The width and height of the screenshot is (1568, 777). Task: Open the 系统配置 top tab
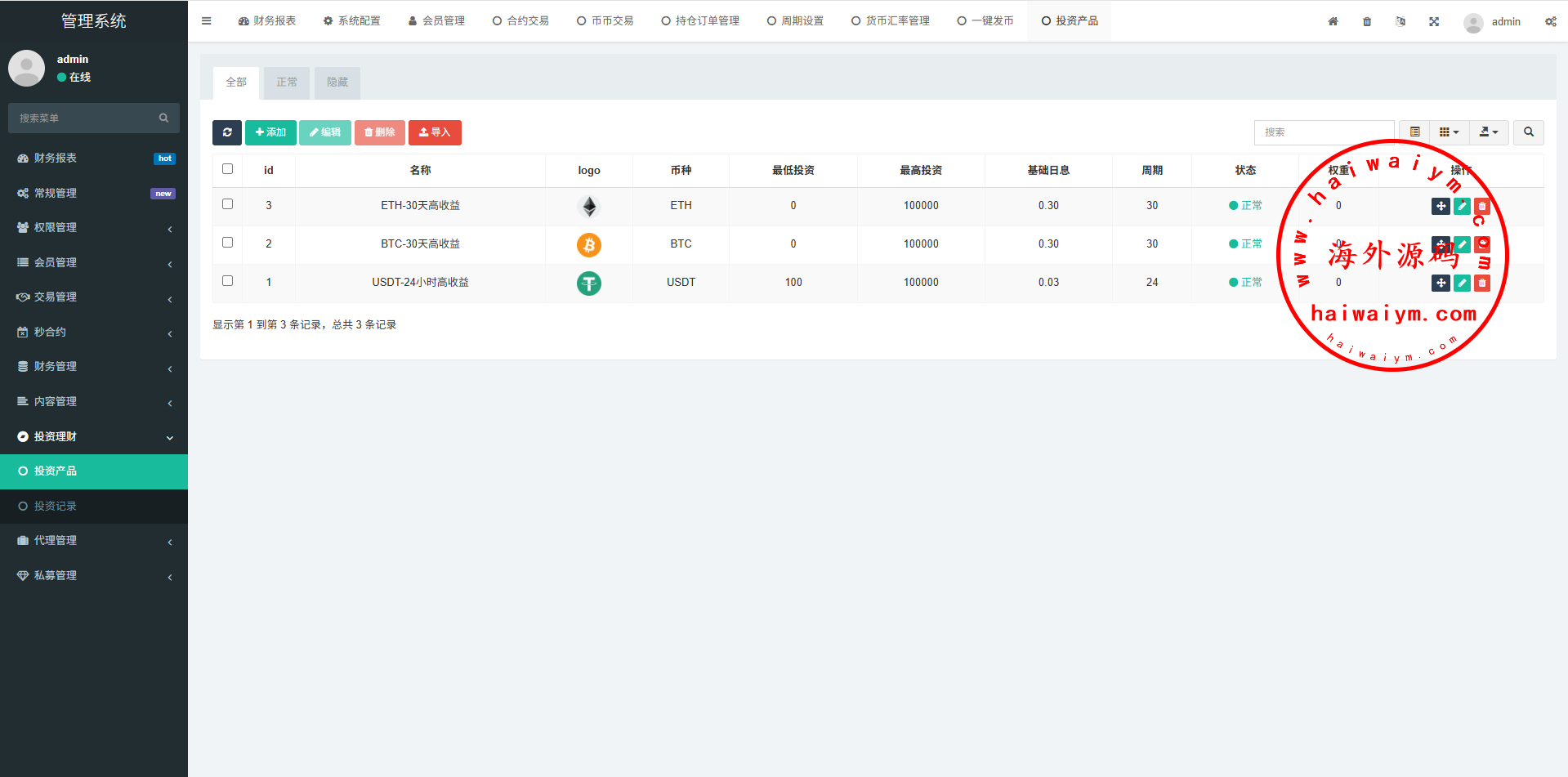pos(352,21)
